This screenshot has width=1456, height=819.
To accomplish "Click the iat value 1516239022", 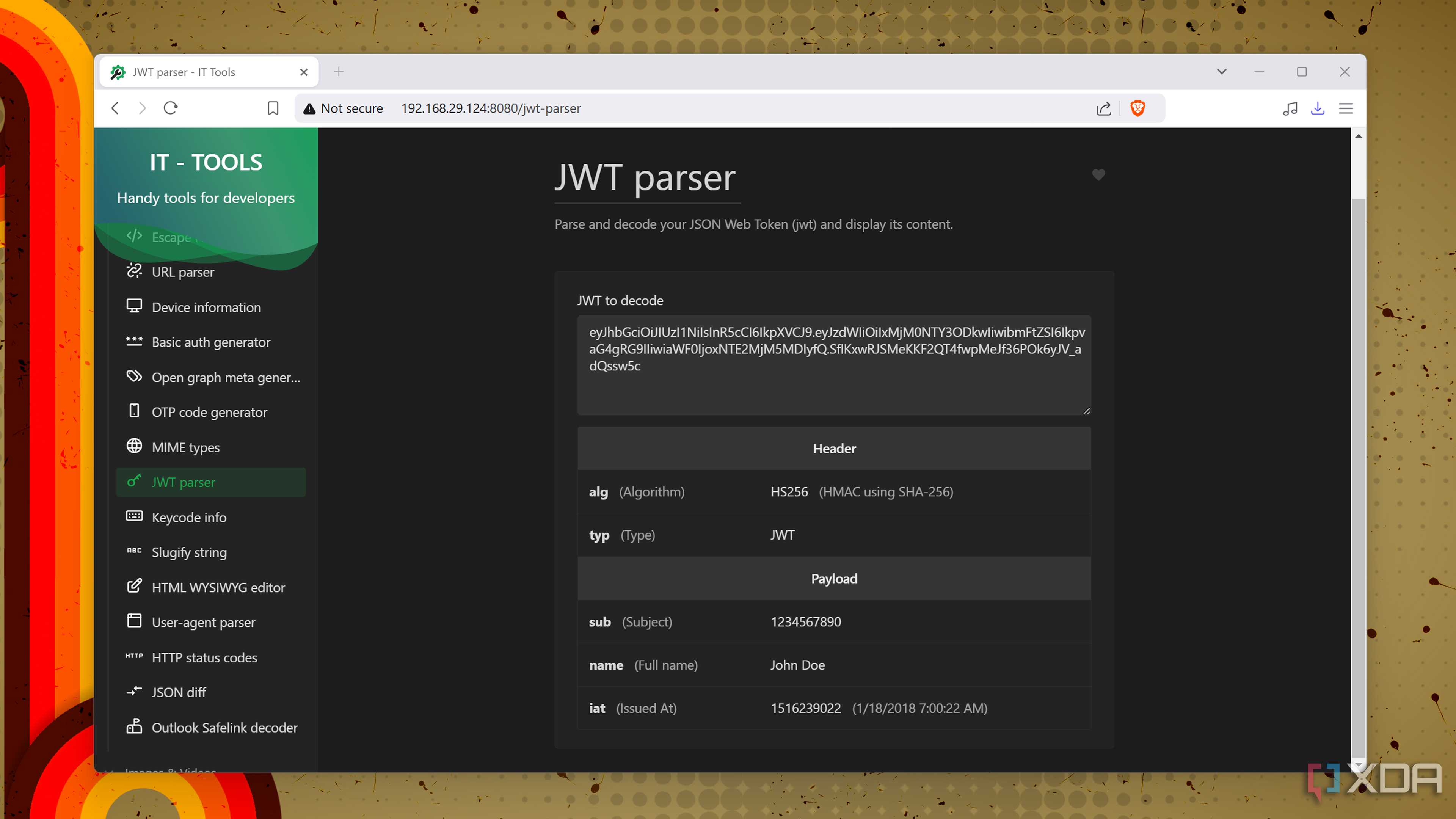I will (806, 708).
